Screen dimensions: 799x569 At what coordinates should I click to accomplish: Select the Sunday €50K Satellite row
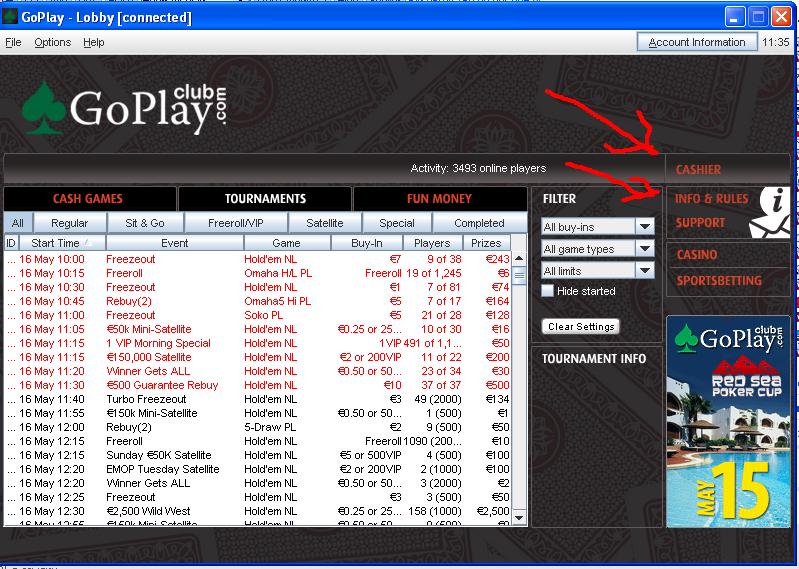click(x=257, y=455)
